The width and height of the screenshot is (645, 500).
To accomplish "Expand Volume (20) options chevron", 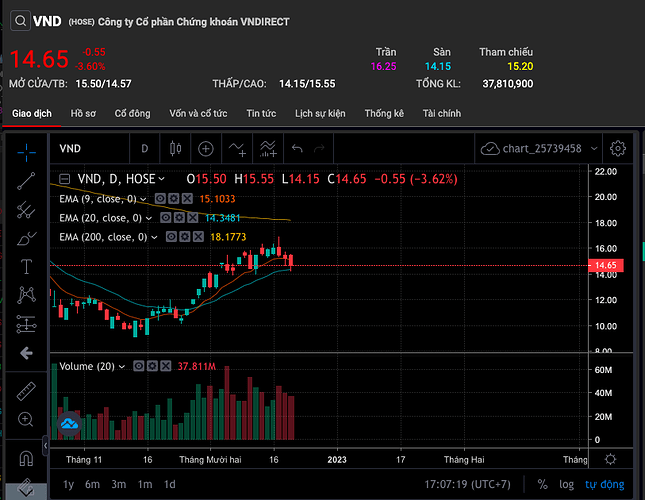I will 122,366.
